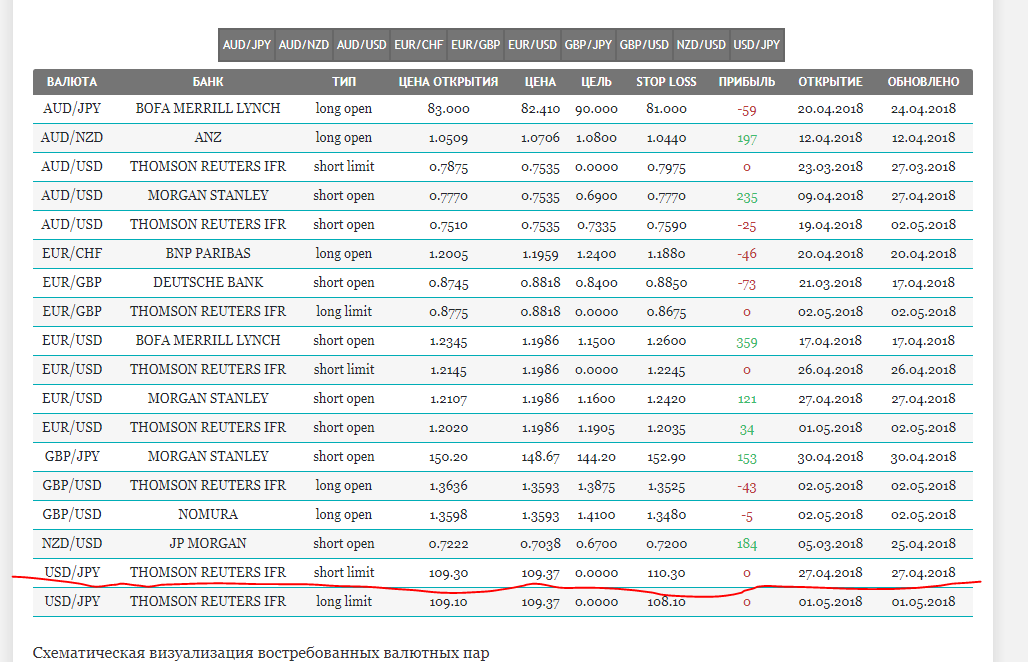Switch to the EUR/USD filter tab
The height and width of the screenshot is (662, 1028).
532,45
